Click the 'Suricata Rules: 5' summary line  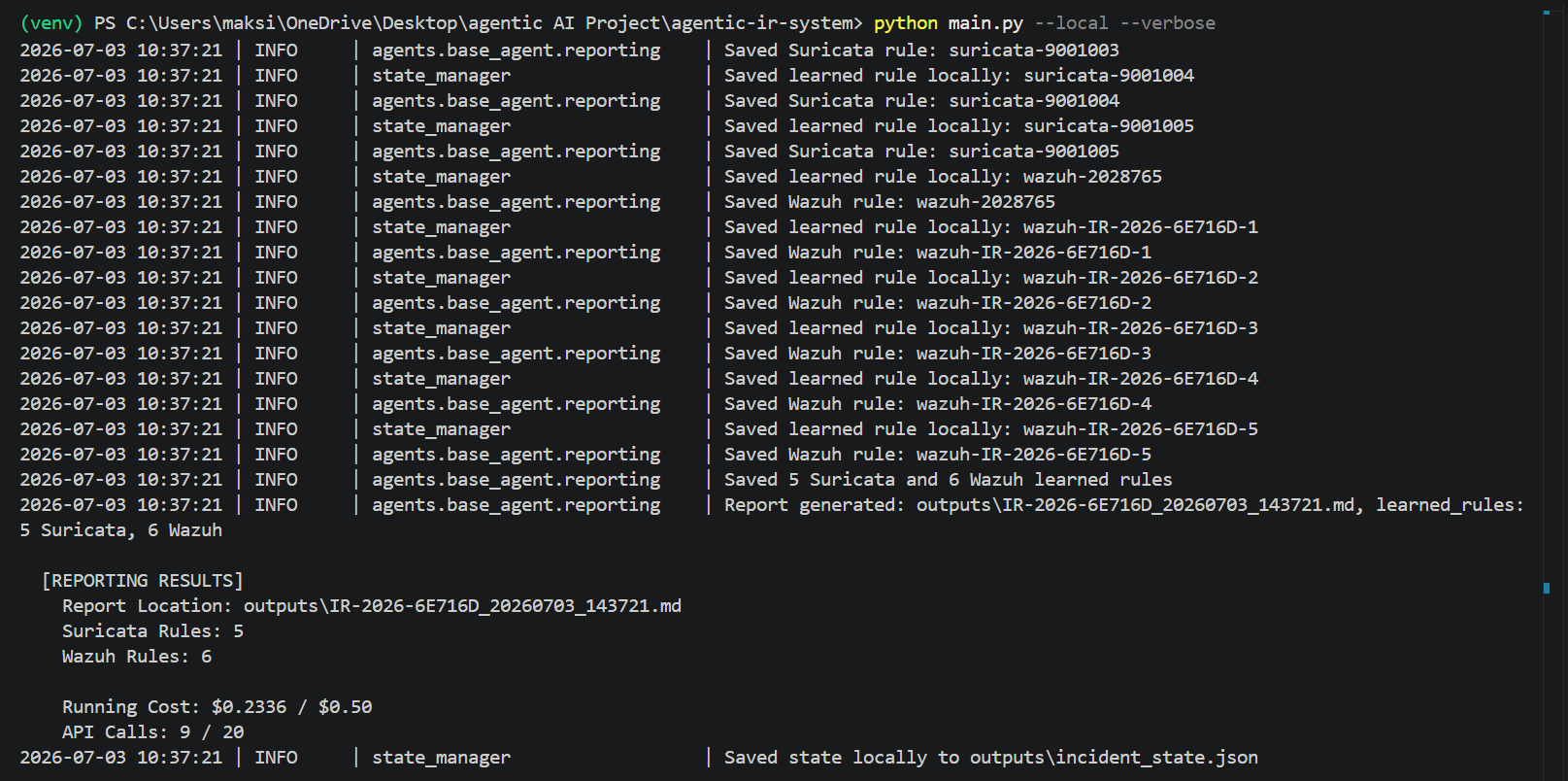click(153, 631)
